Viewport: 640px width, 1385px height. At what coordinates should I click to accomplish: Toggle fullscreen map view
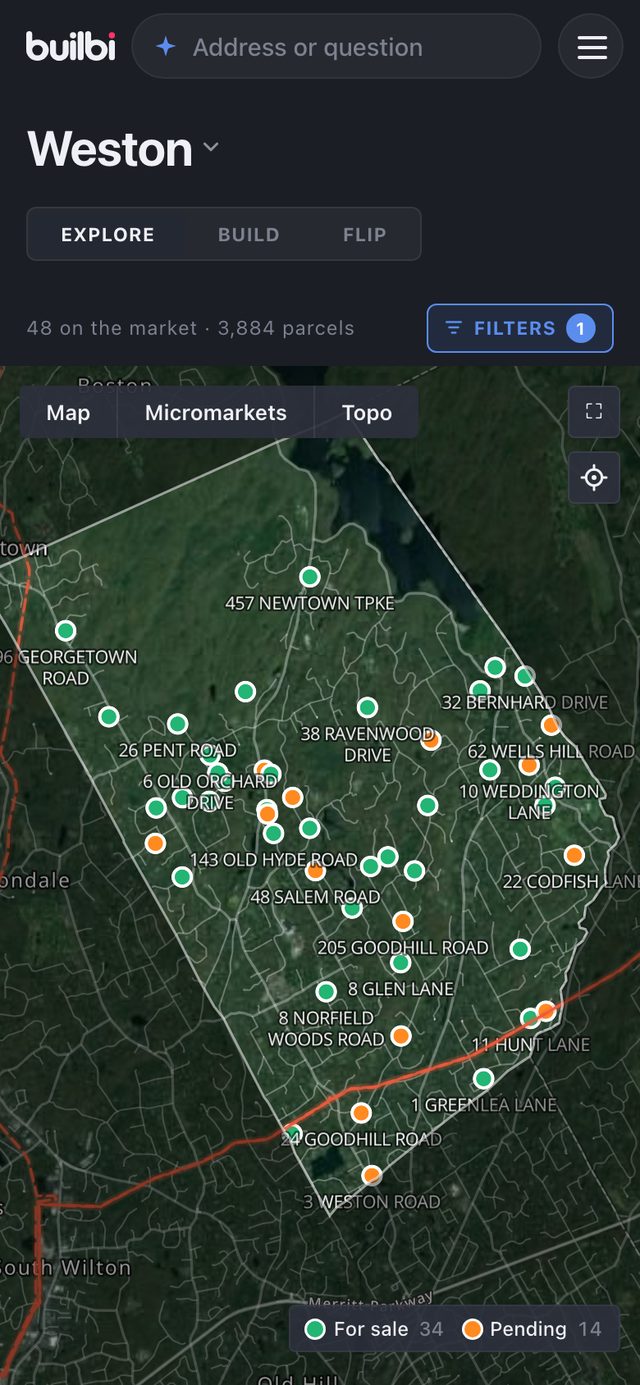click(x=594, y=411)
